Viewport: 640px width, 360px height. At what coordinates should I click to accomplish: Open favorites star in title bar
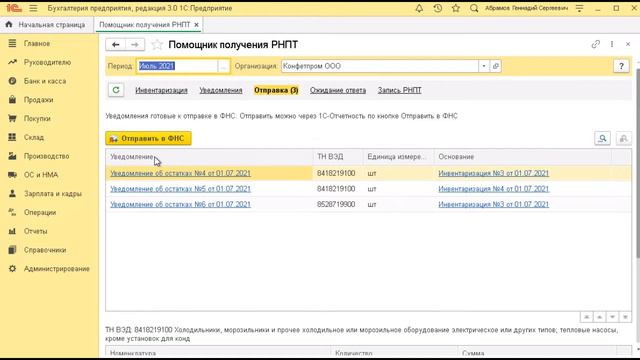click(456, 8)
